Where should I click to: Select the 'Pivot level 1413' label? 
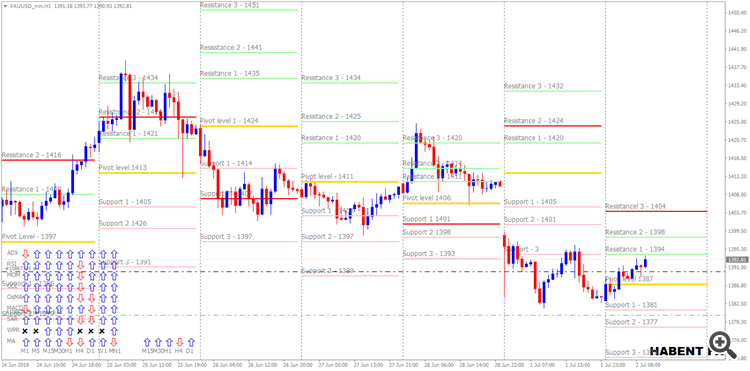click(x=123, y=168)
